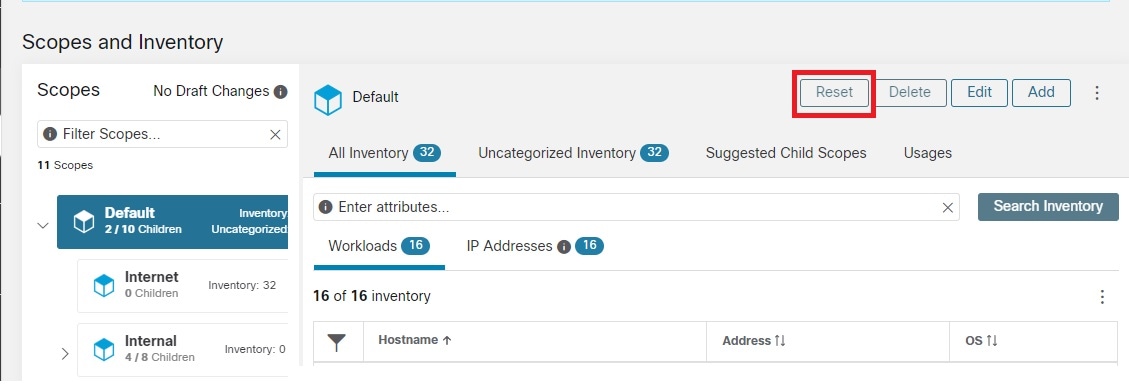
Task: Switch to Uncategorized Inventory tab
Action: point(573,153)
